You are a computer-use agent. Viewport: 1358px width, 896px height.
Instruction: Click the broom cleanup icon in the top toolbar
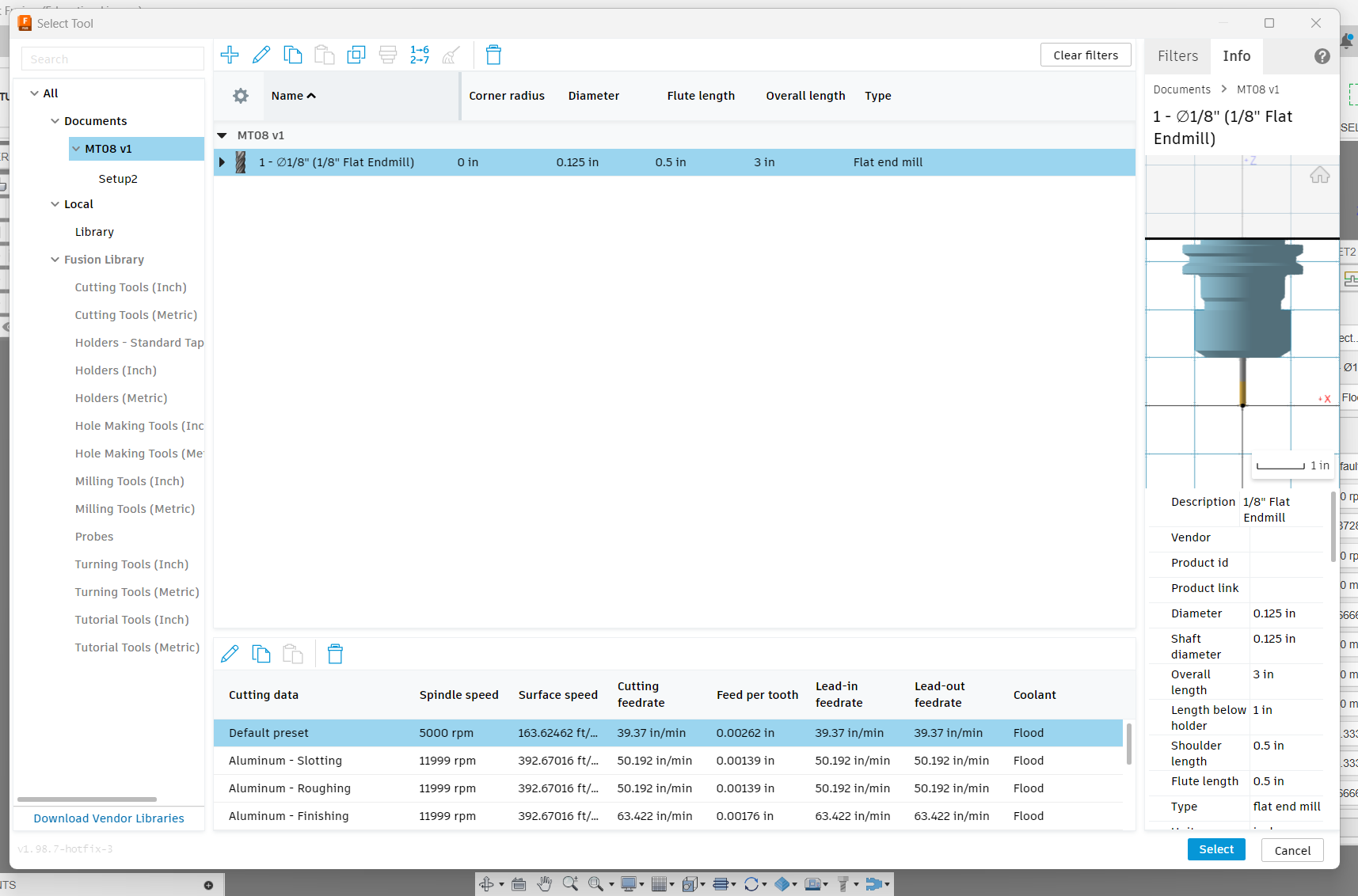(451, 55)
